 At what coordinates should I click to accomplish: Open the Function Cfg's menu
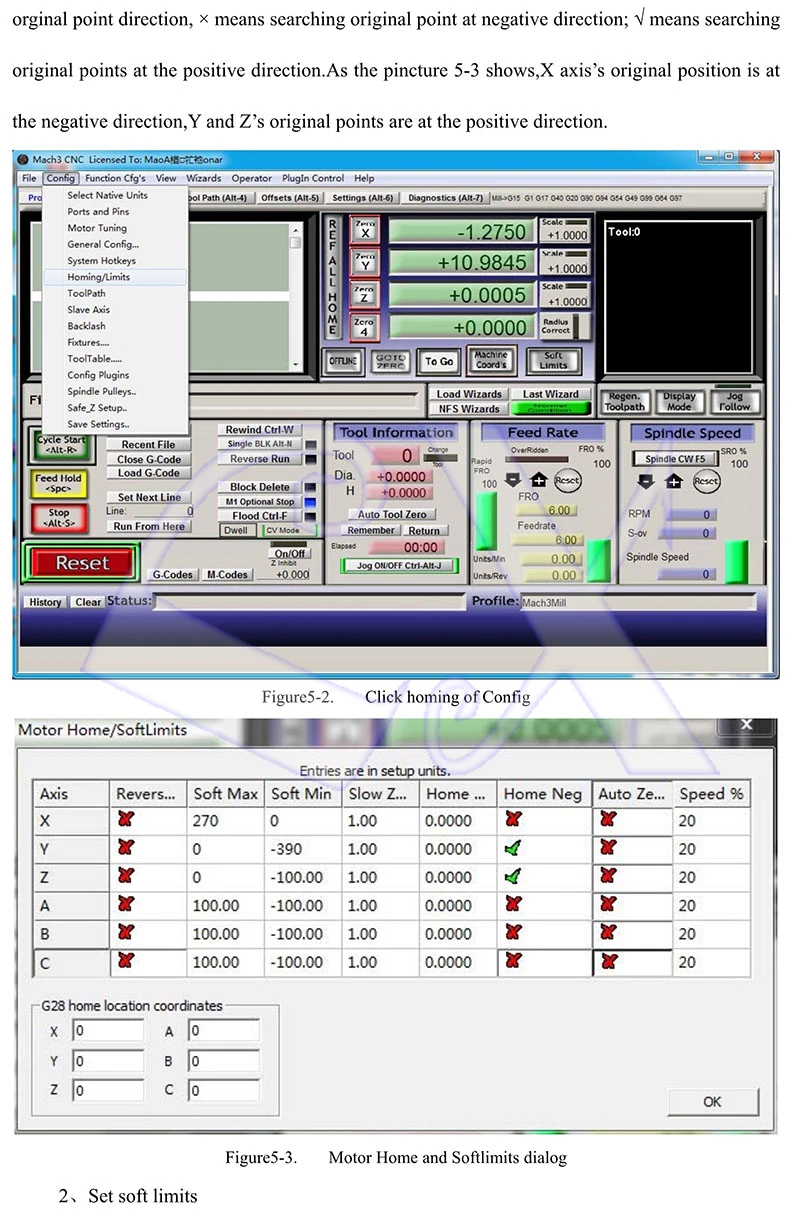pyautogui.click(x=115, y=178)
